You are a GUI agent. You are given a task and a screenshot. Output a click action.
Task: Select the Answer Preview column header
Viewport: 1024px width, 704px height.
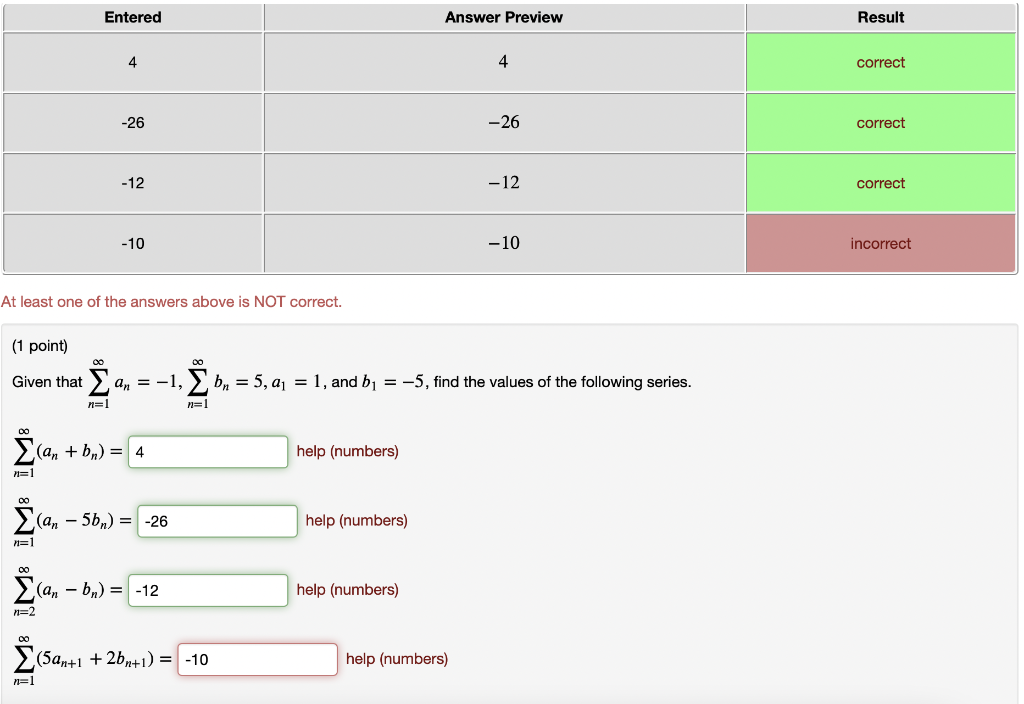(503, 17)
